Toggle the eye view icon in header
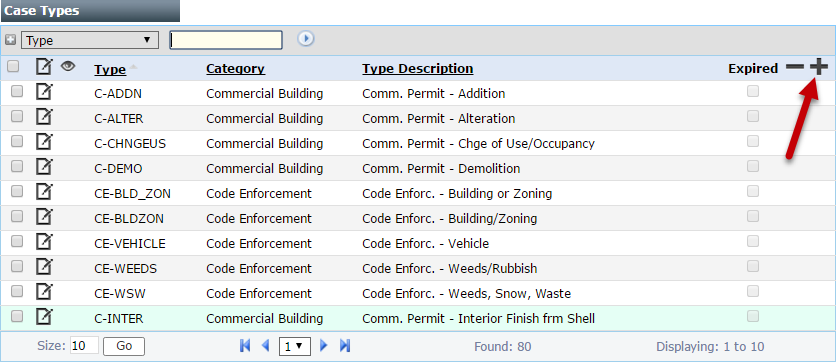 click(68, 66)
